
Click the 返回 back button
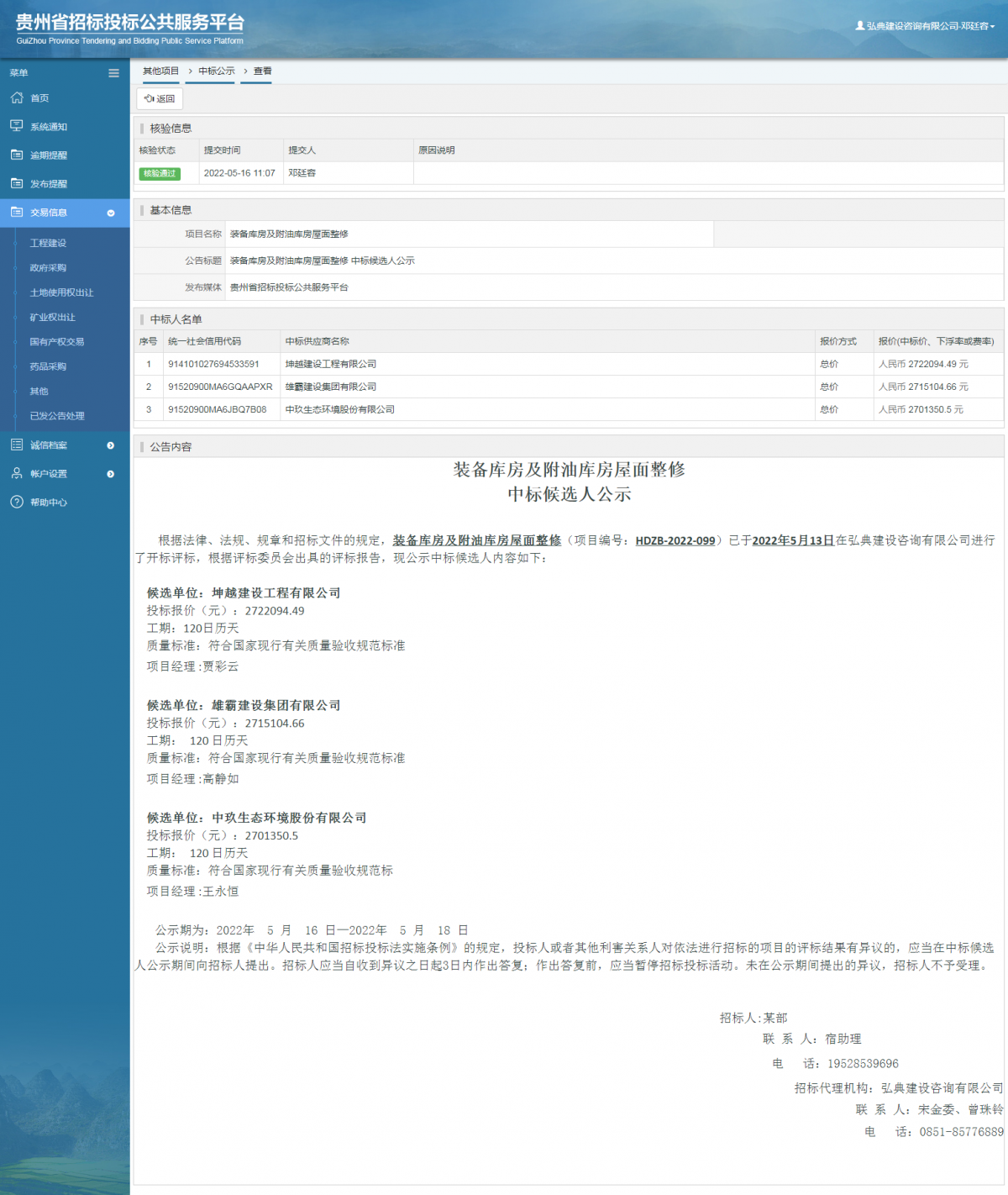tap(160, 98)
